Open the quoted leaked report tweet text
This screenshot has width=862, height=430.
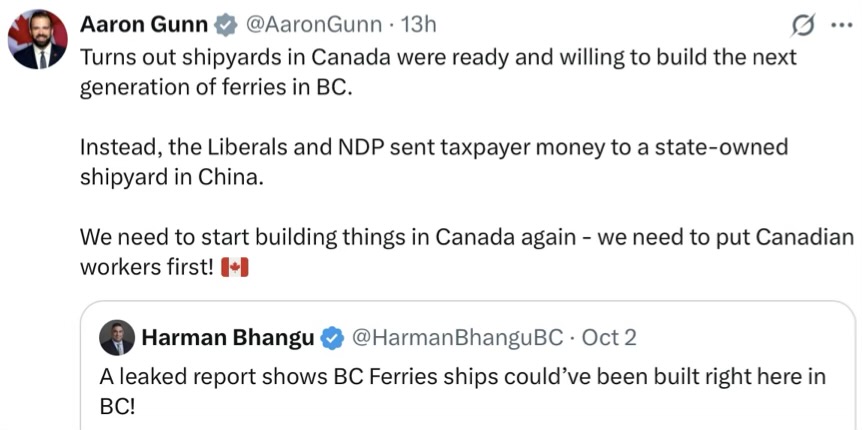click(x=462, y=376)
